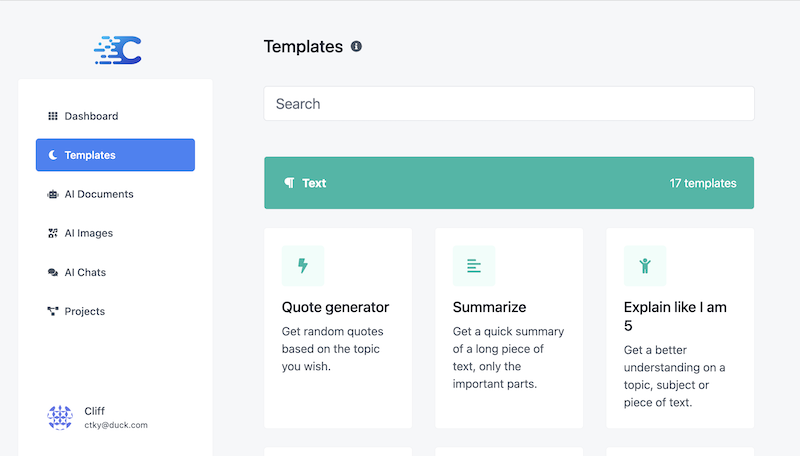Click the AI Documents robot icon
800x456 pixels.
[x=53, y=194]
